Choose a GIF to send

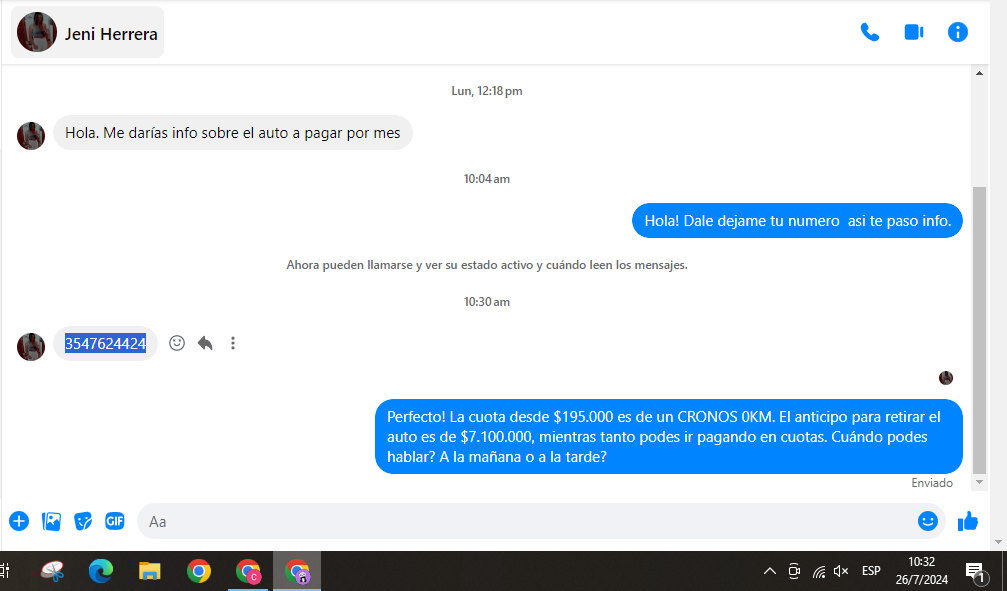(x=114, y=521)
